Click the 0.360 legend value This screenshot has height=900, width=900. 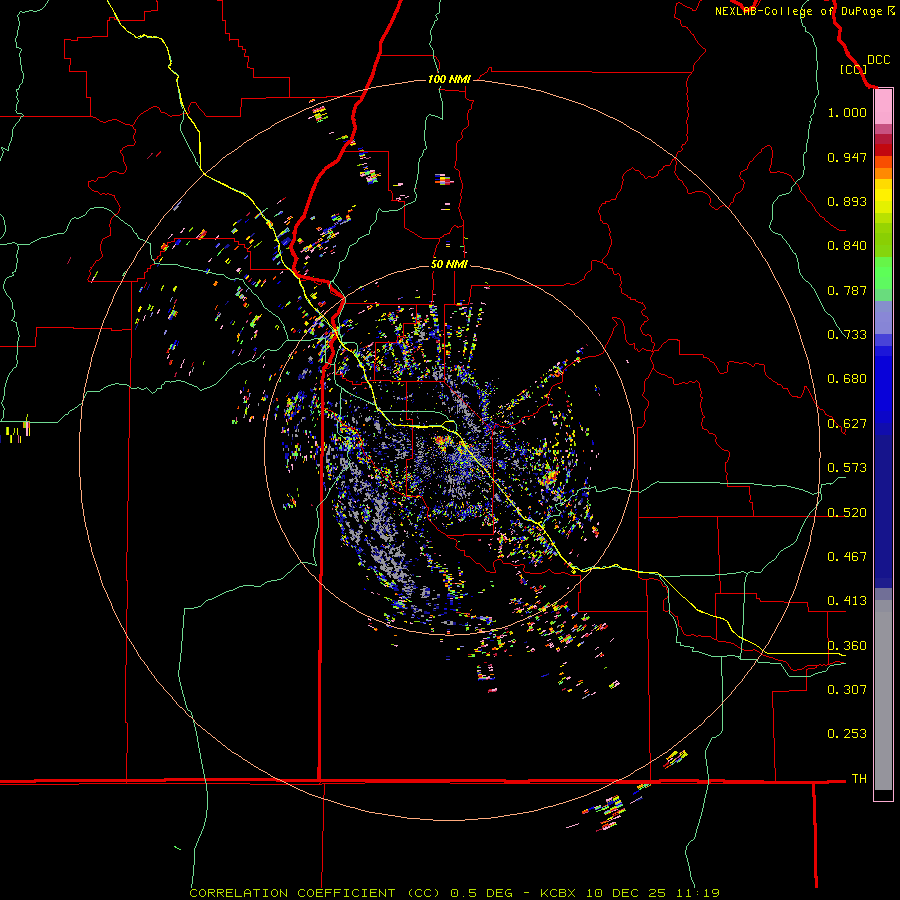(847, 646)
